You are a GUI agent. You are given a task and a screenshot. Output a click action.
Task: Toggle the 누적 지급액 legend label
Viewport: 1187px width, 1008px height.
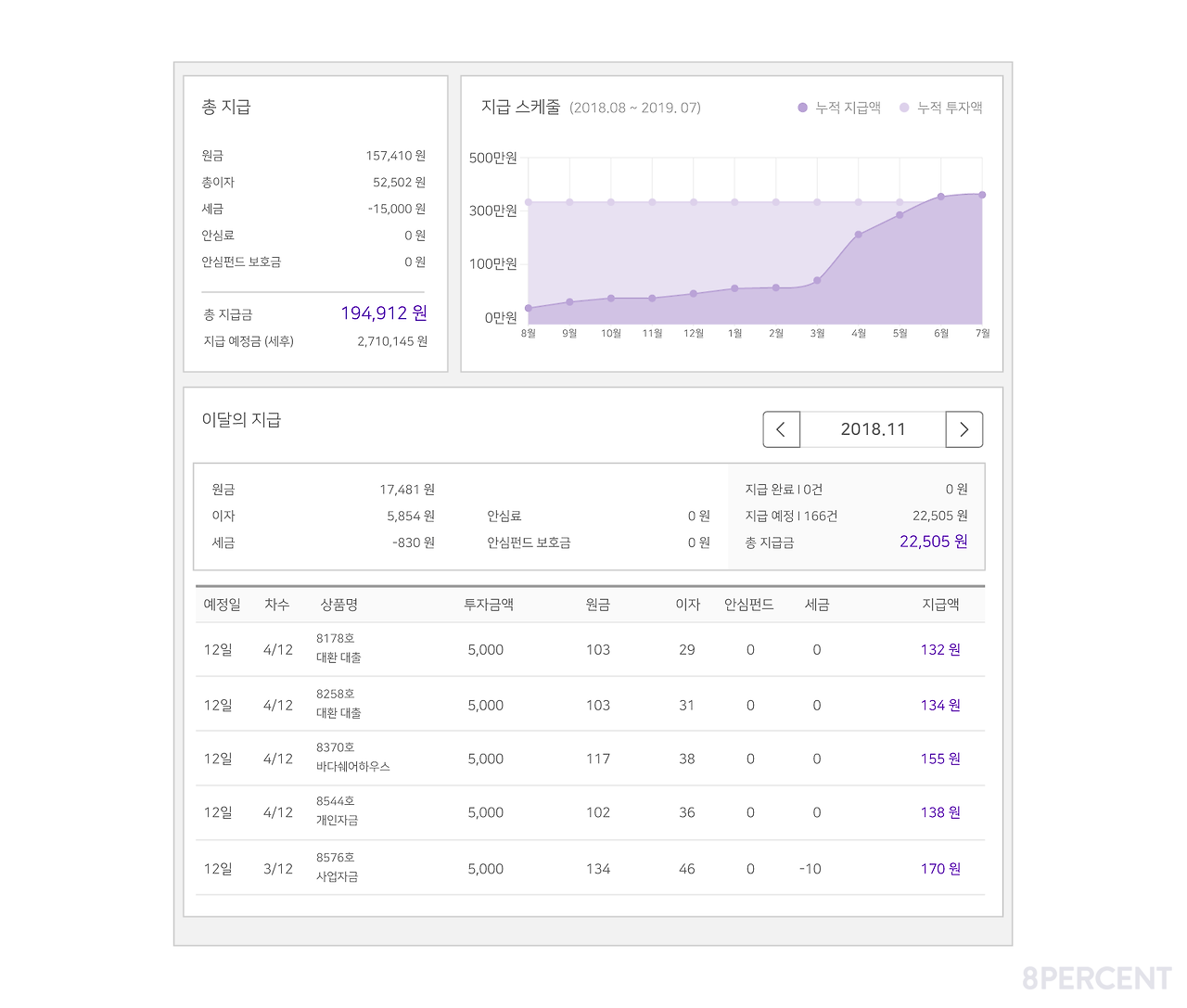click(x=848, y=108)
